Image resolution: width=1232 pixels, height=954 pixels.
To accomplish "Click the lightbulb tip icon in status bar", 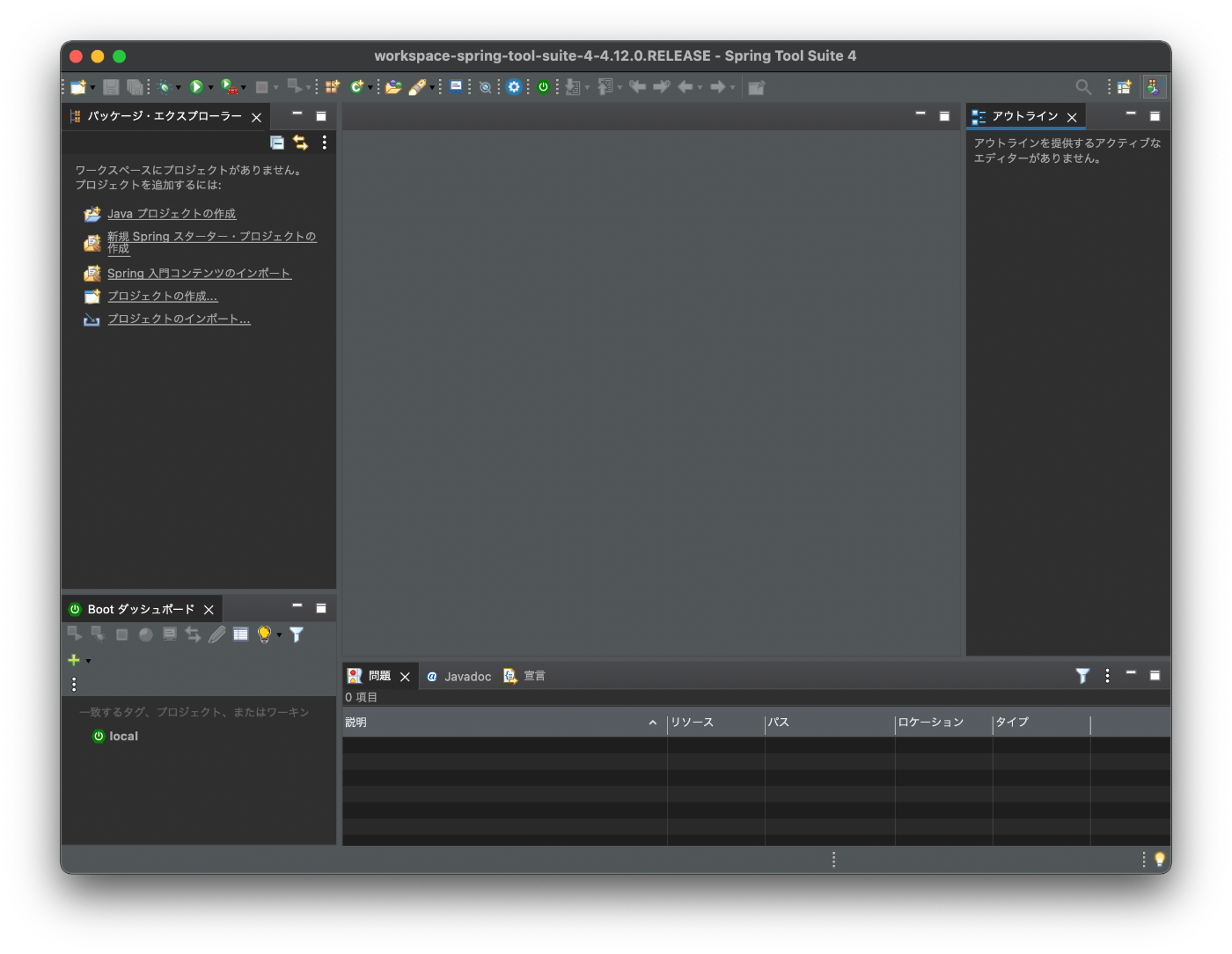I will 1160,859.
